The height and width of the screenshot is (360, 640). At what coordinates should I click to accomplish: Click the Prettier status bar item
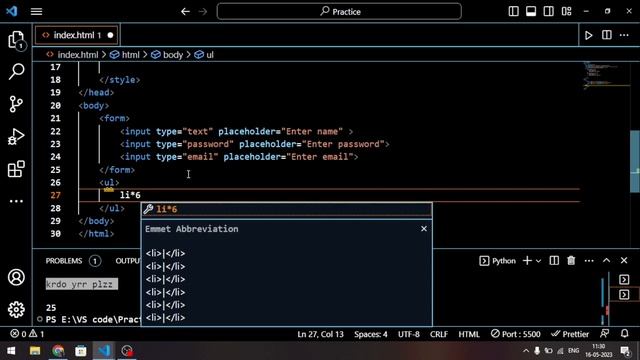click(x=570, y=334)
